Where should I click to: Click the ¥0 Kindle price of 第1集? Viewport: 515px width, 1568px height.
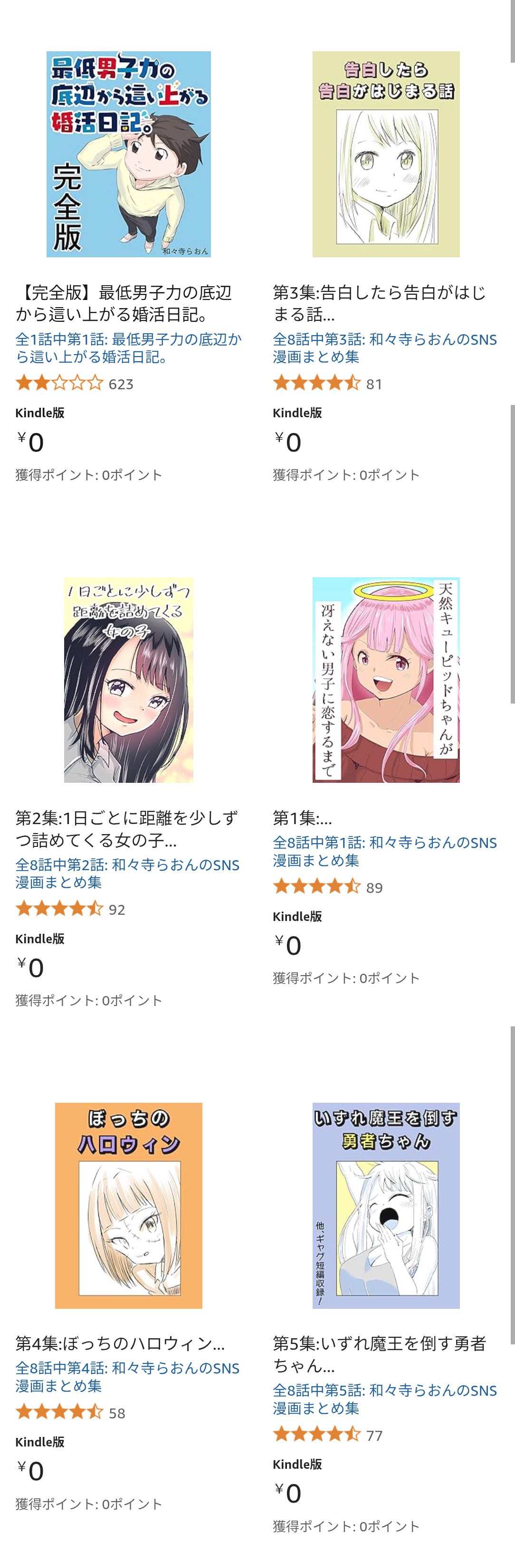(x=287, y=945)
